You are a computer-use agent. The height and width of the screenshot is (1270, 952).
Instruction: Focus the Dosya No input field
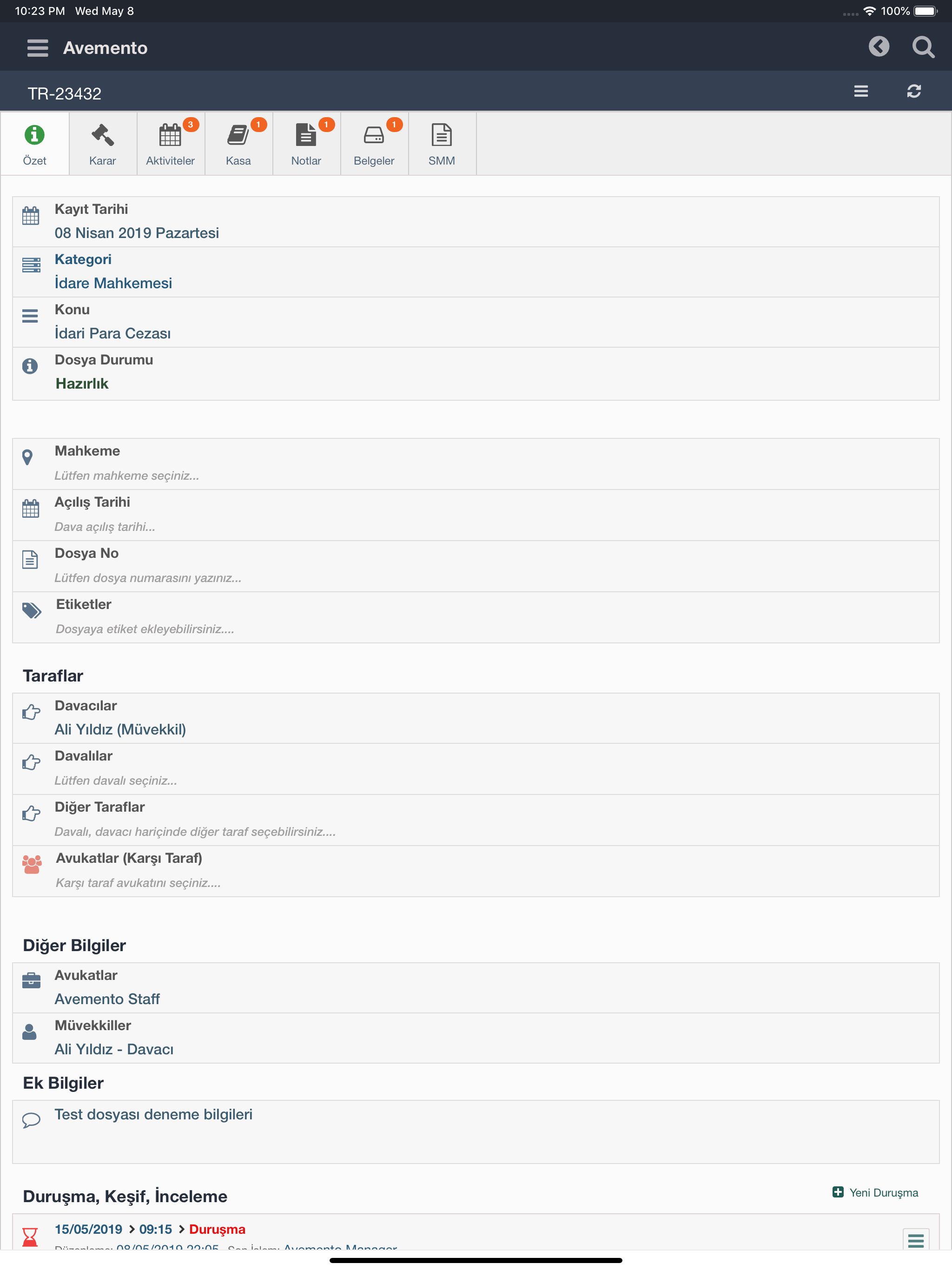pyautogui.click(x=476, y=566)
